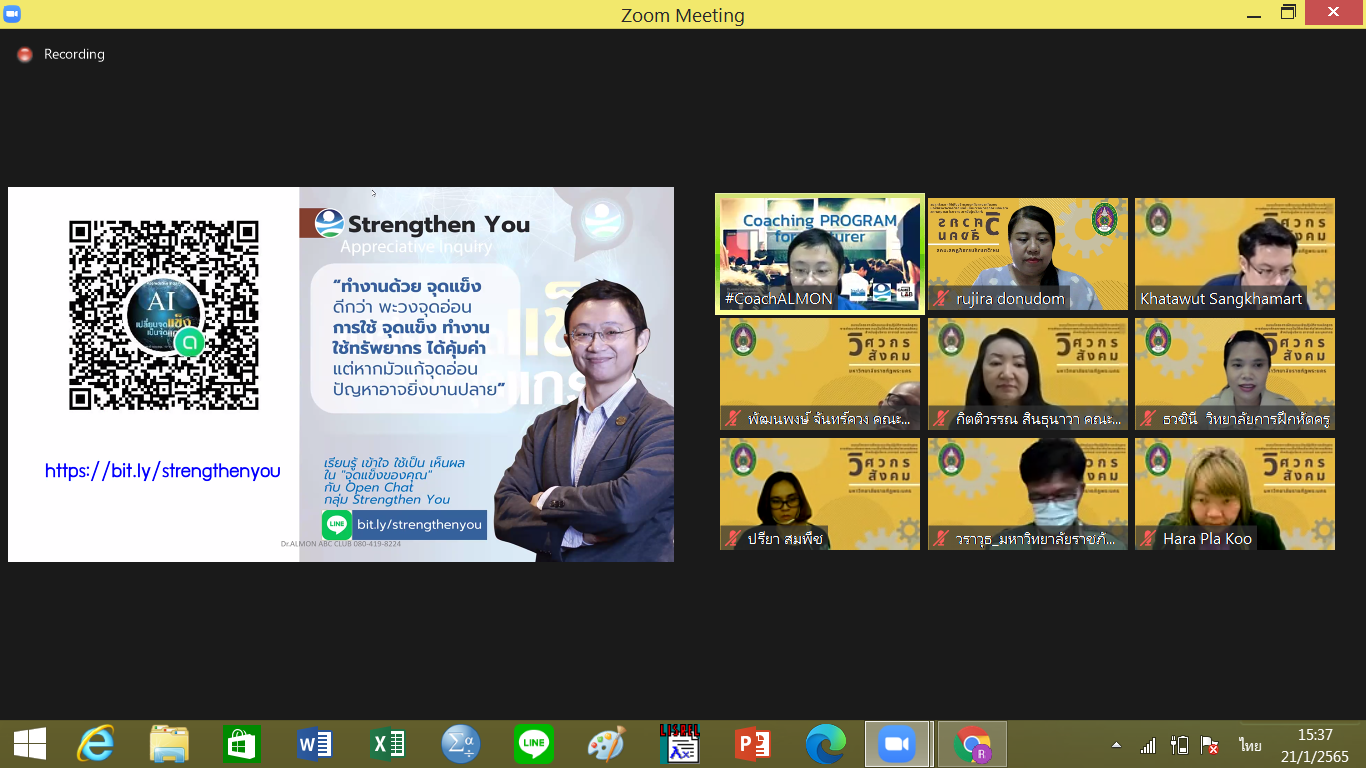Image resolution: width=1366 pixels, height=768 pixels.
Task: Click the Recording status label
Action: 74,55
